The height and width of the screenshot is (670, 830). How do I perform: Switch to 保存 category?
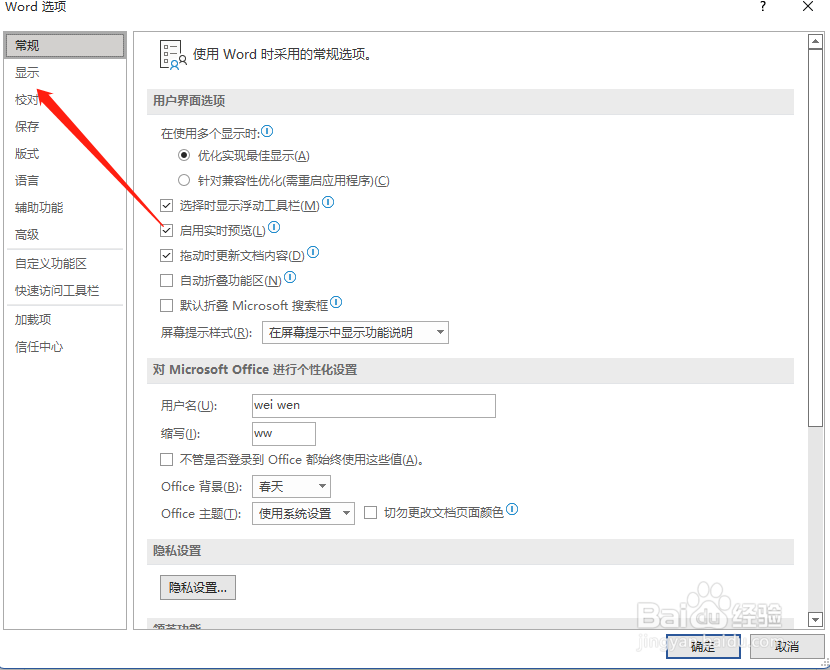tap(65, 126)
